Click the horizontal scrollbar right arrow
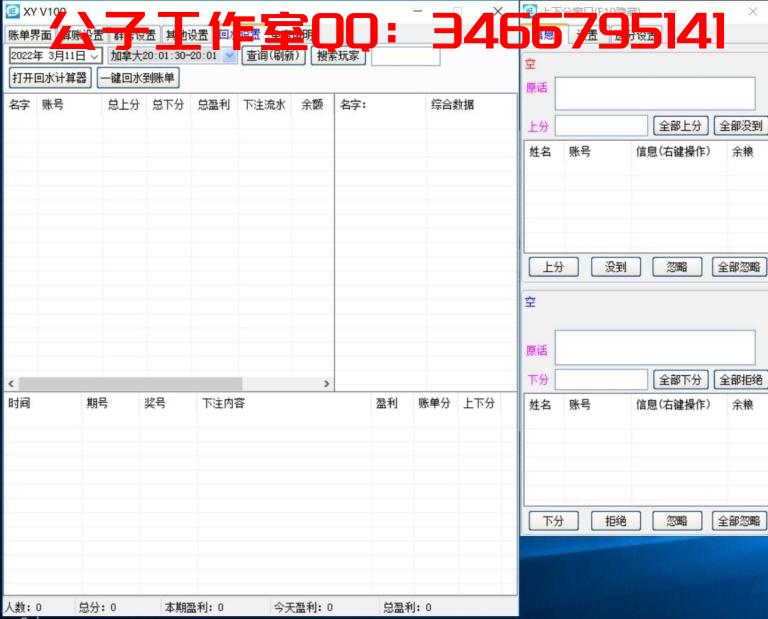This screenshot has width=768, height=619. [x=327, y=383]
